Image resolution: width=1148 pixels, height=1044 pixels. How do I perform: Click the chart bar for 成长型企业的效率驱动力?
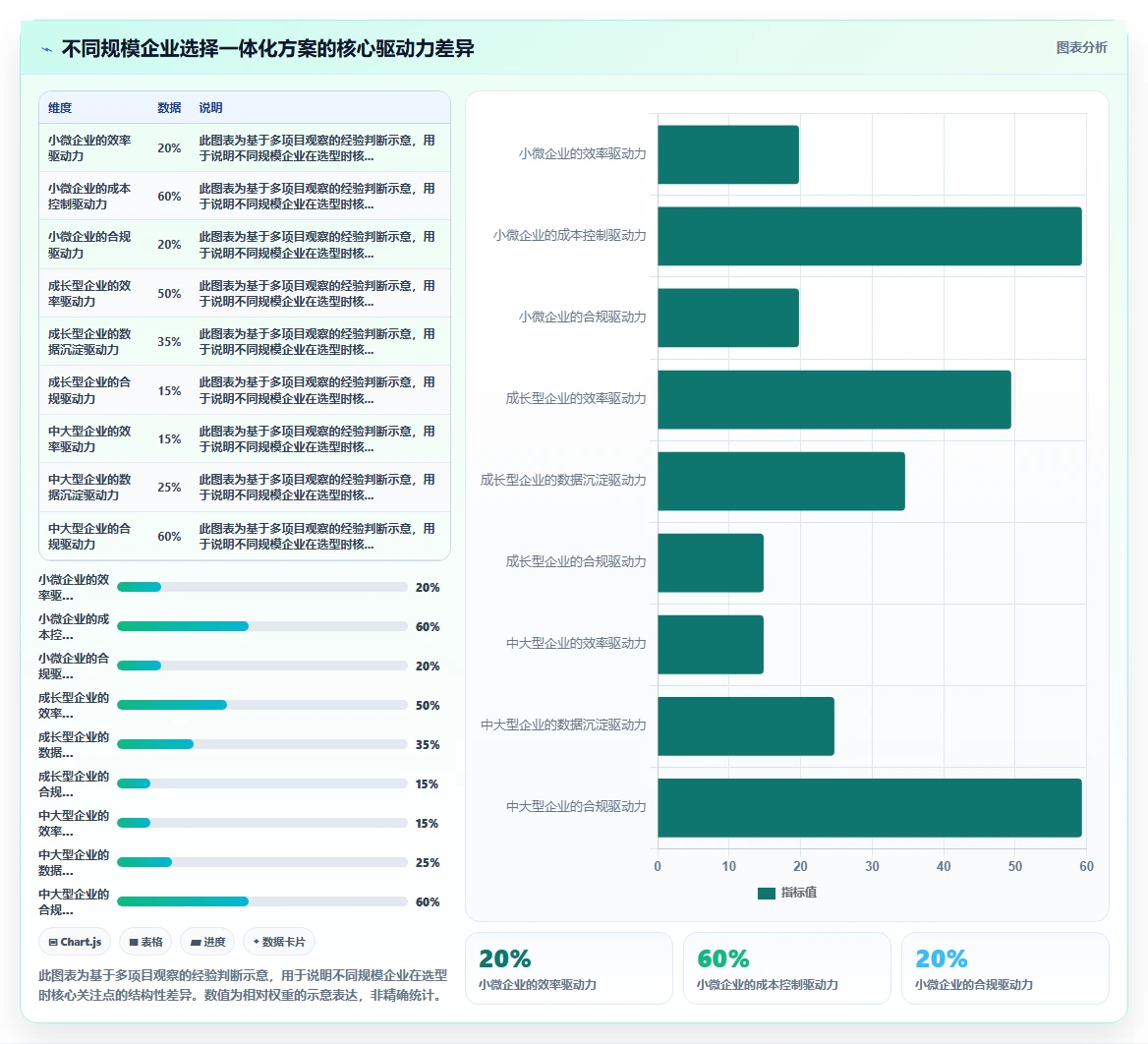pos(834,399)
